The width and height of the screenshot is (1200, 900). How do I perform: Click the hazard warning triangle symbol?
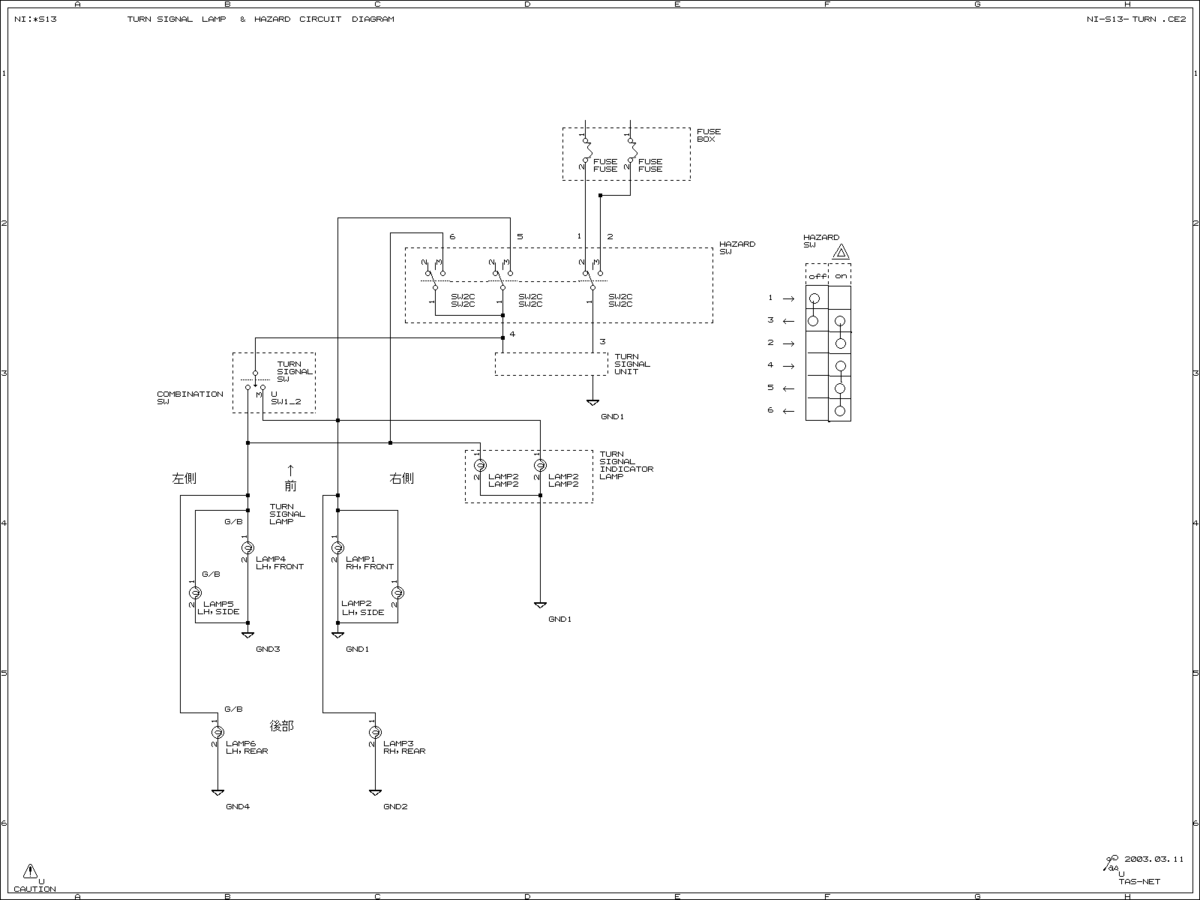coord(841,251)
